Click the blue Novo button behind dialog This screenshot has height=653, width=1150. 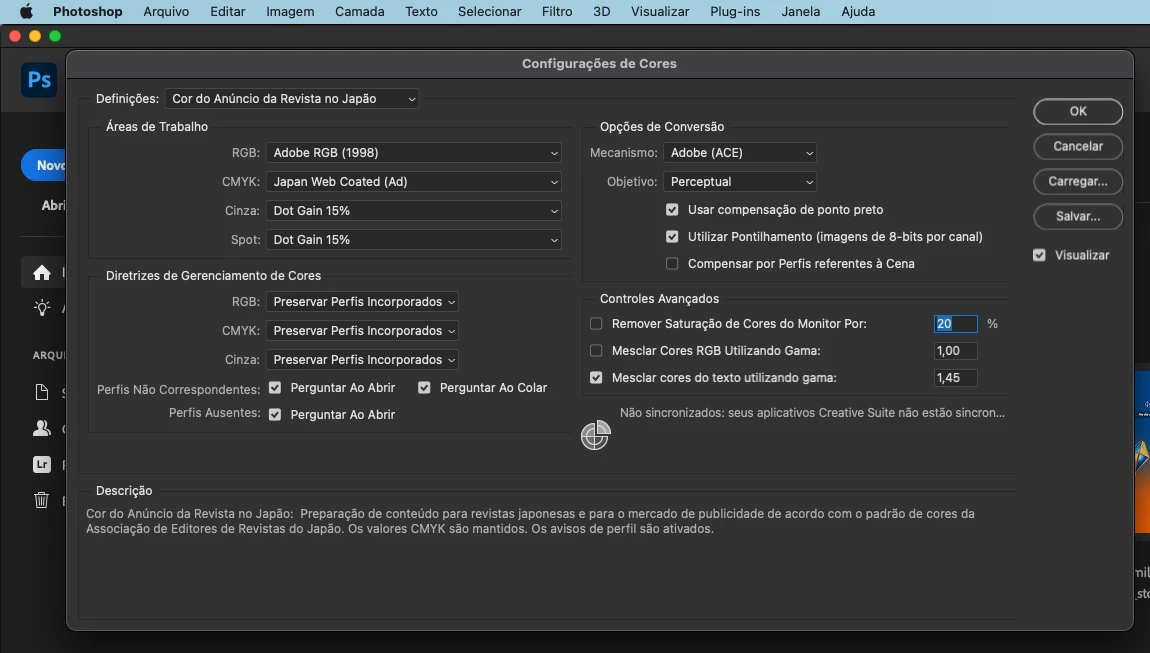(45, 166)
